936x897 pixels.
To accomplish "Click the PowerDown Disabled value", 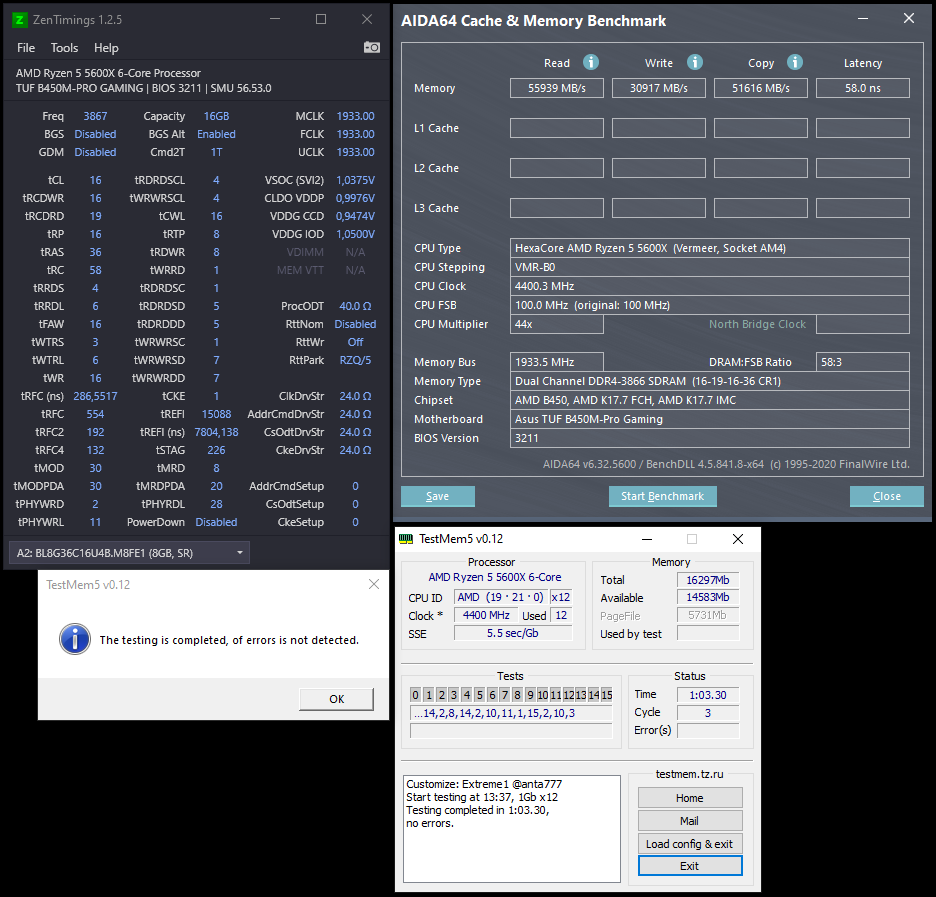I will pos(216,522).
